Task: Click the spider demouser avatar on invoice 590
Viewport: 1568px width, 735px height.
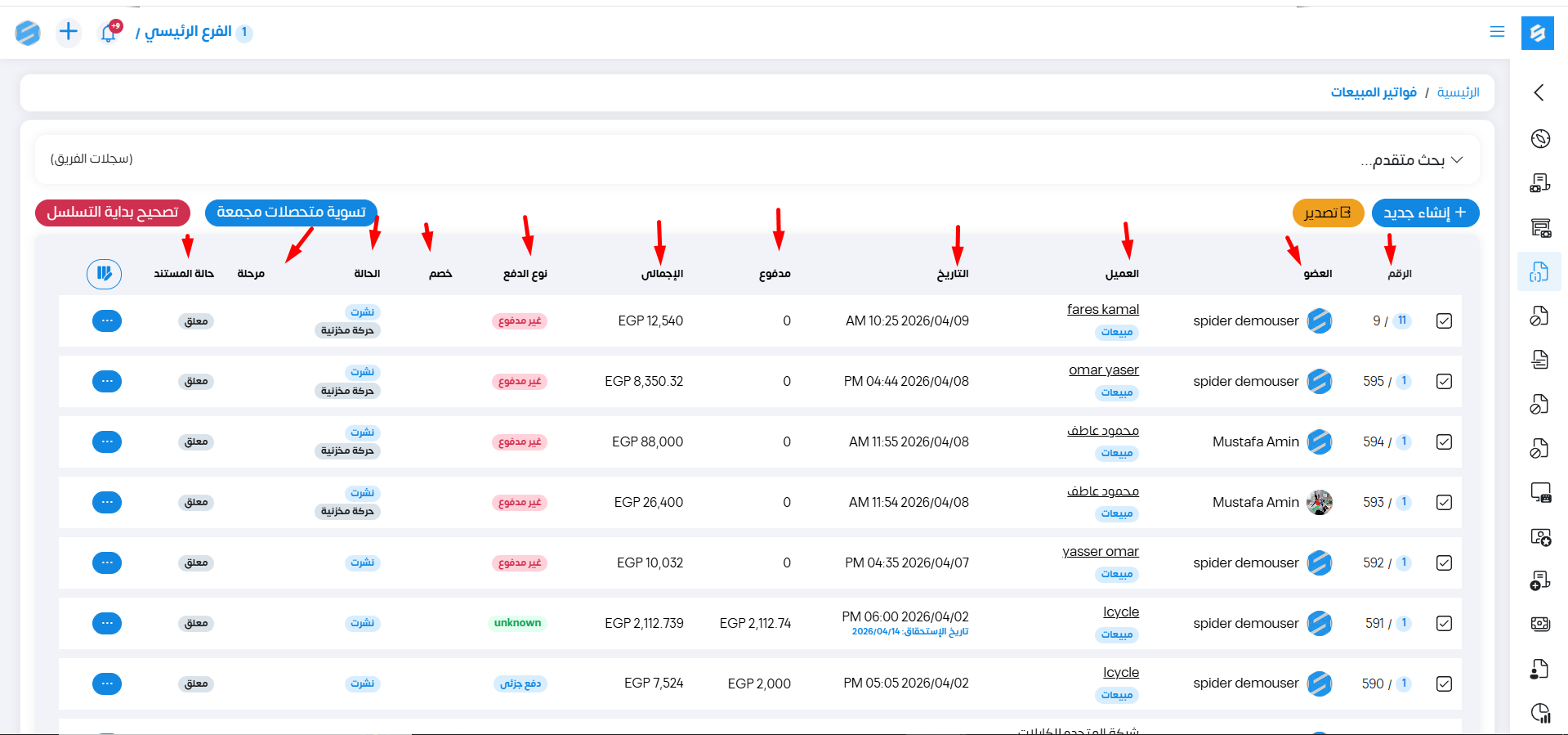Action: [1320, 683]
